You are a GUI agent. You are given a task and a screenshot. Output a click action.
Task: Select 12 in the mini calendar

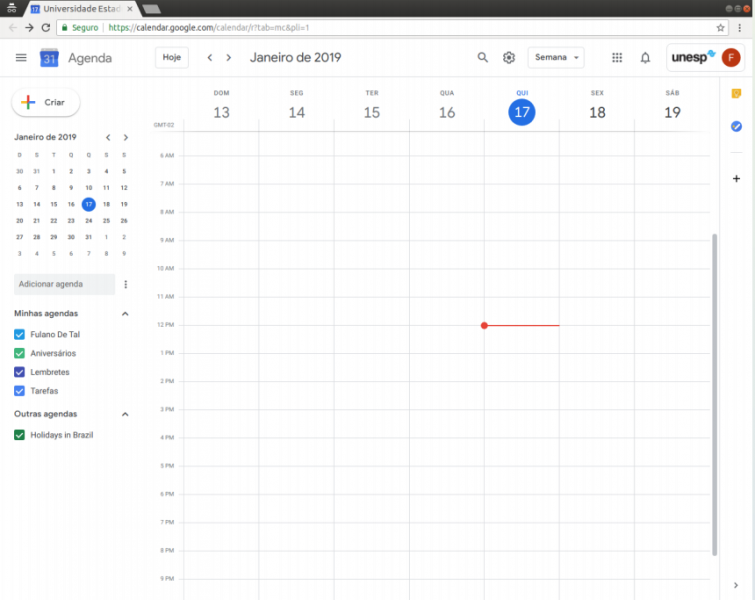[x=124, y=188]
